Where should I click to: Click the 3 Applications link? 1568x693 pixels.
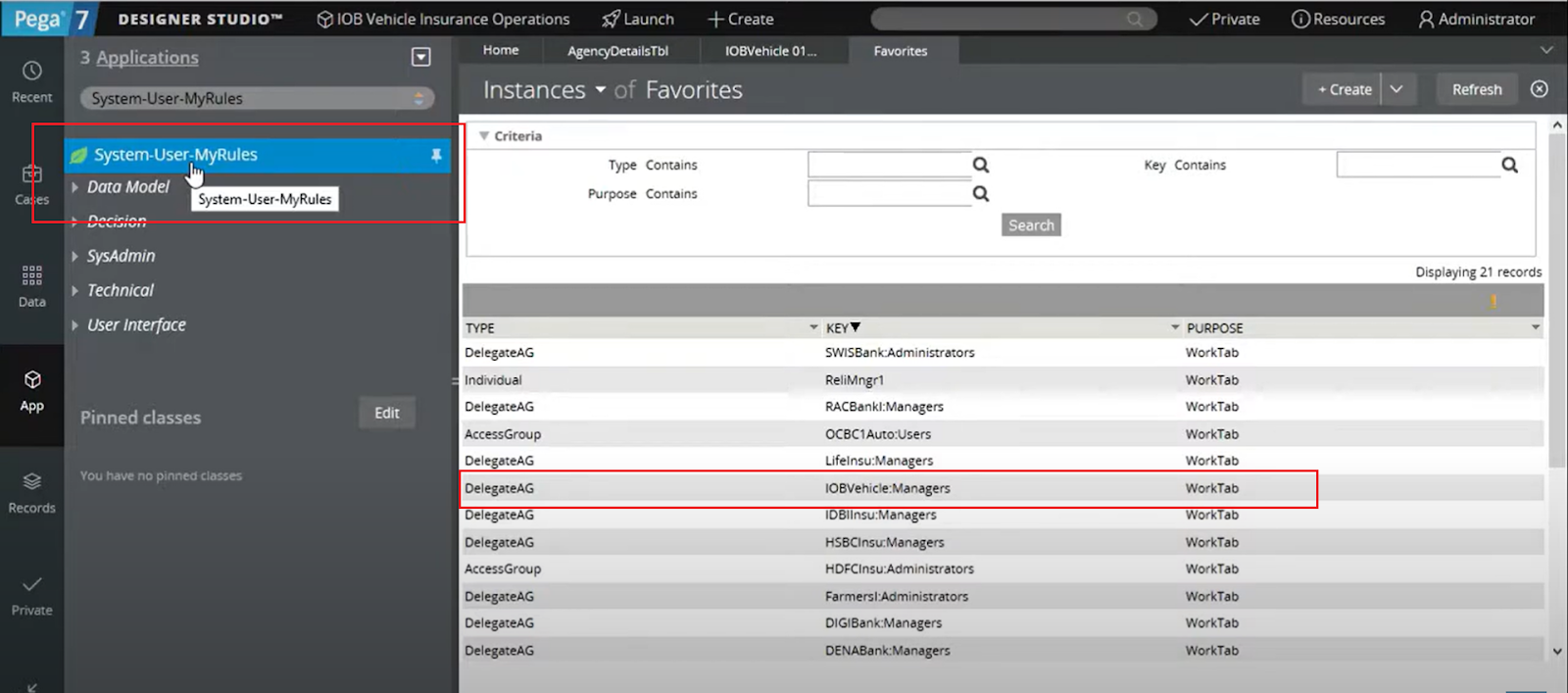(x=147, y=57)
